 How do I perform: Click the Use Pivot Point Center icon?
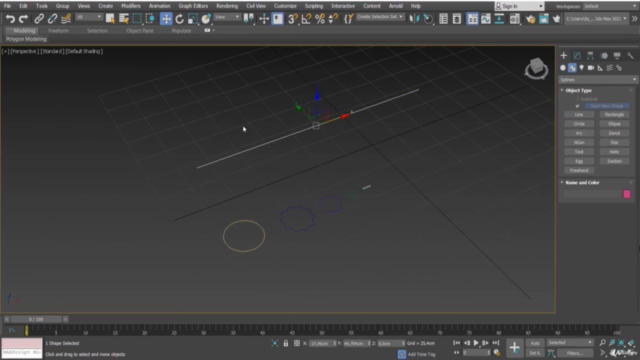[248, 19]
